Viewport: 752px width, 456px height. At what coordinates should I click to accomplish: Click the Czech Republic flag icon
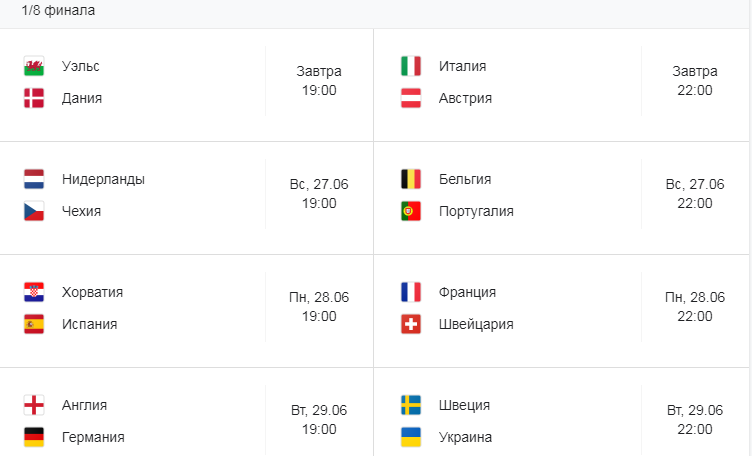[x=34, y=211]
